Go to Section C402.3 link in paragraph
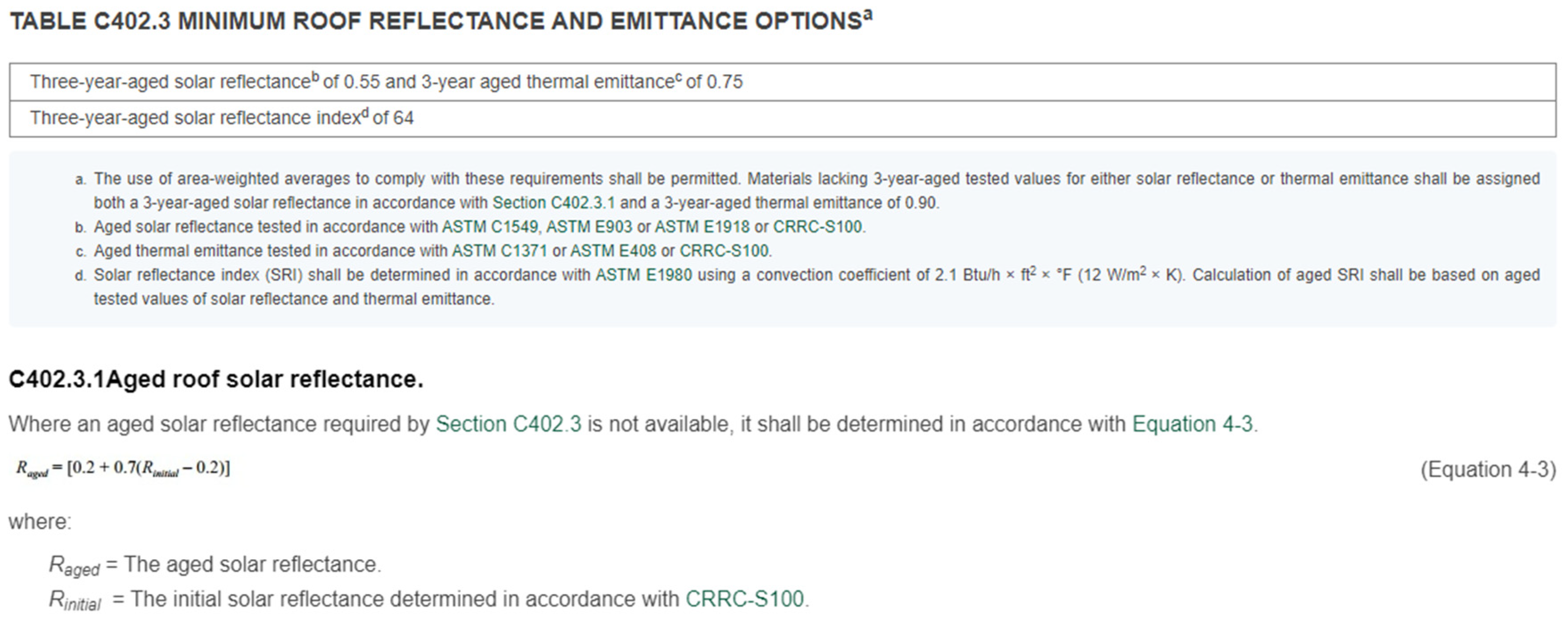The height and width of the screenshot is (623, 1568). 508,424
